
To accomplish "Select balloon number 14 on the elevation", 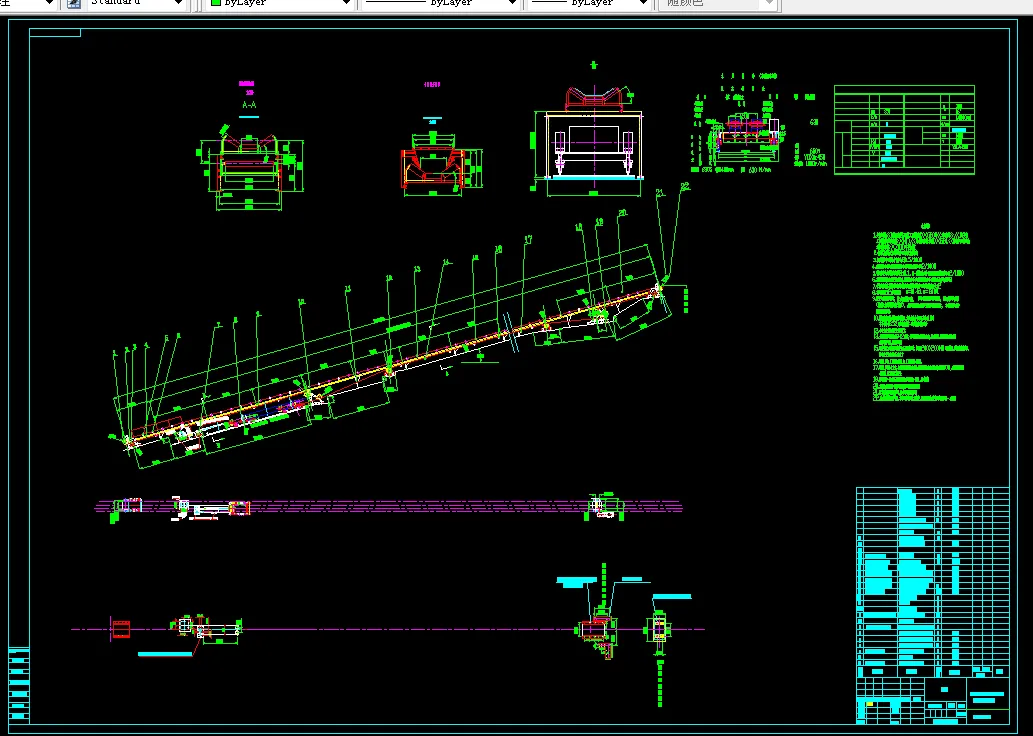I will (x=447, y=262).
